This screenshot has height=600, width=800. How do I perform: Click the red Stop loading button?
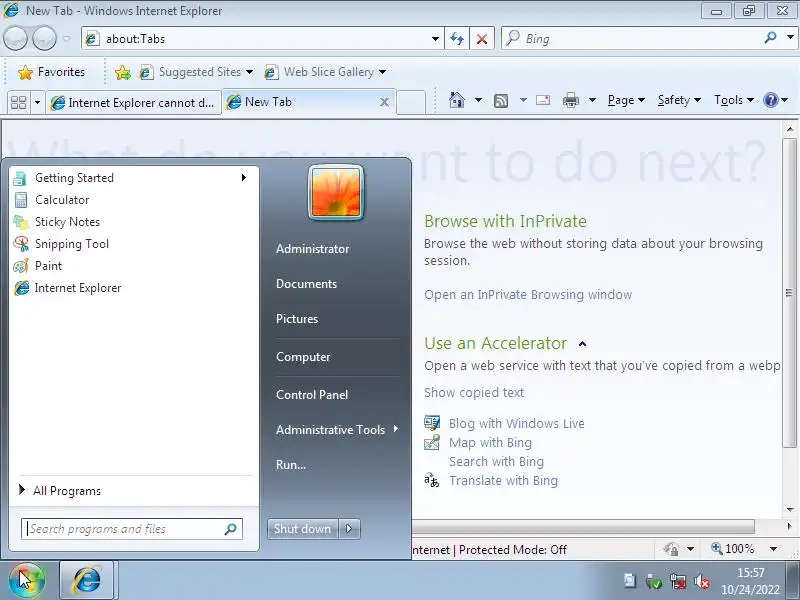pos(482,39)
